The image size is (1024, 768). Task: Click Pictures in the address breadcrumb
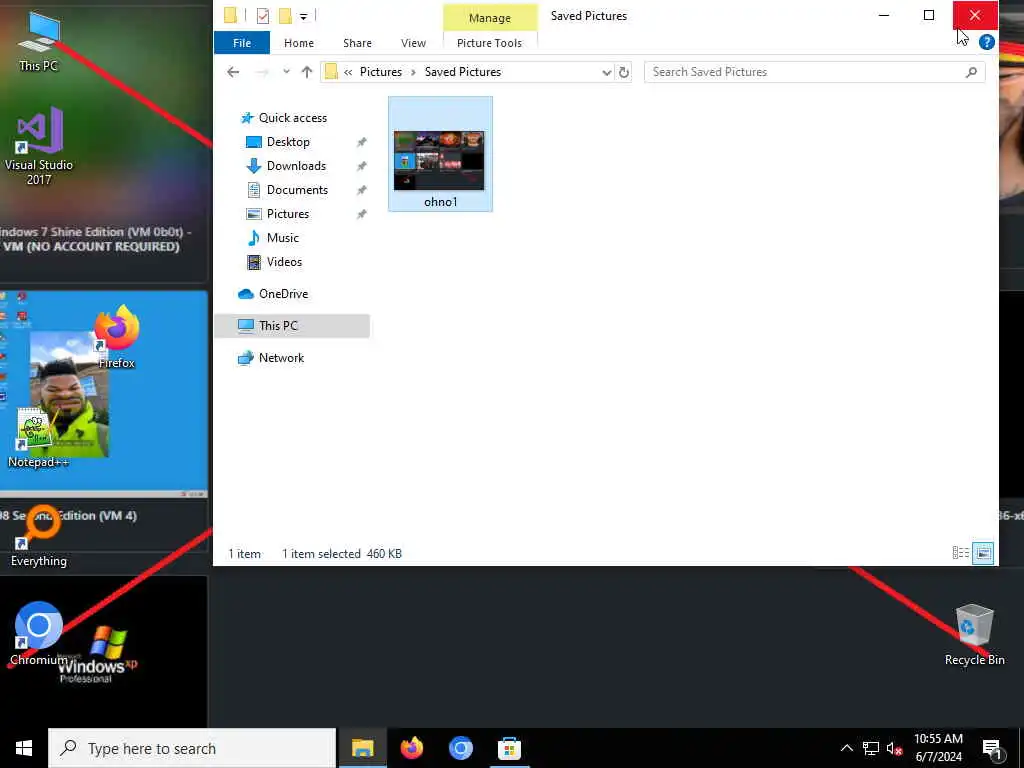coord(381,72)
